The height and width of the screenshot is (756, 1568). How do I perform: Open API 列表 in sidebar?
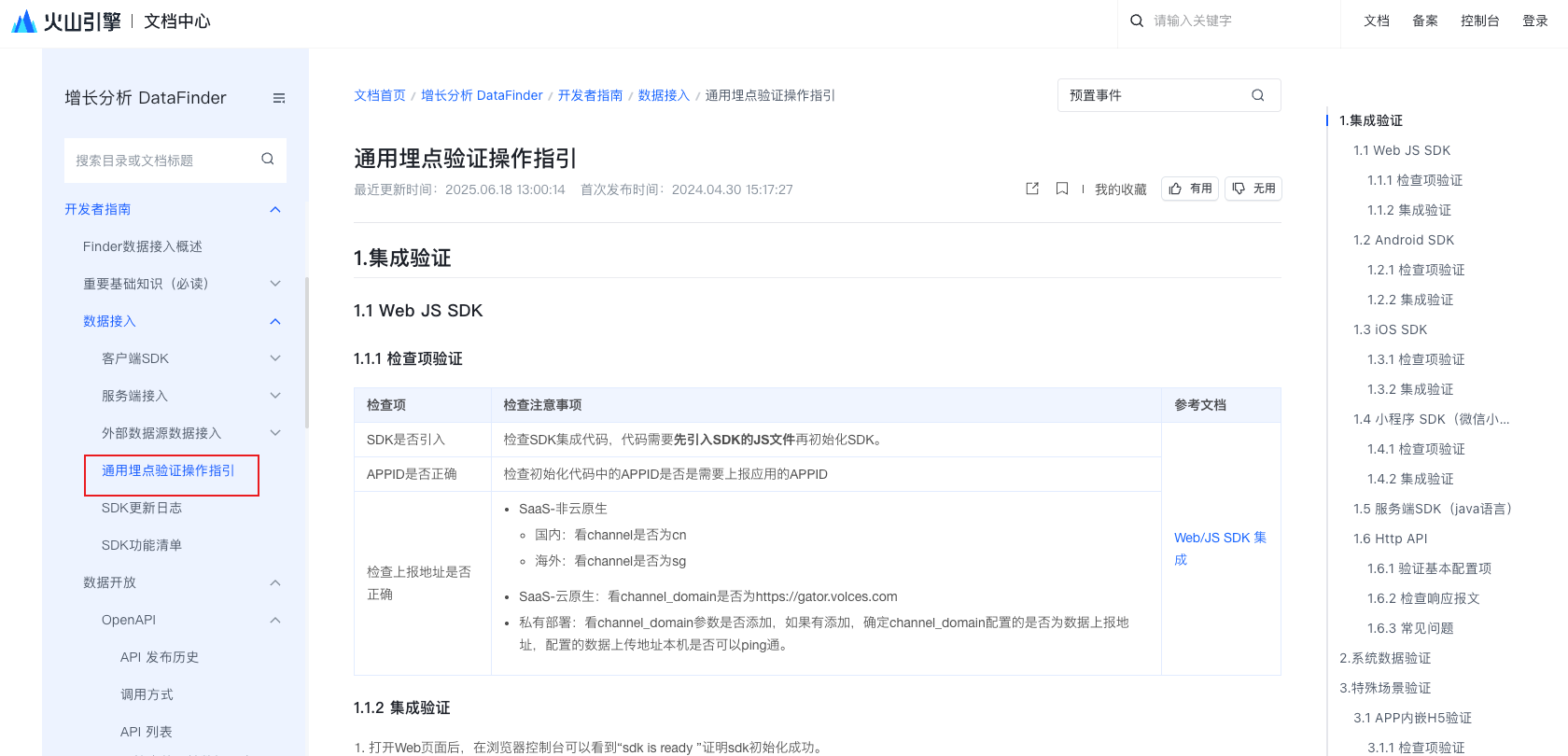[147, 732]
